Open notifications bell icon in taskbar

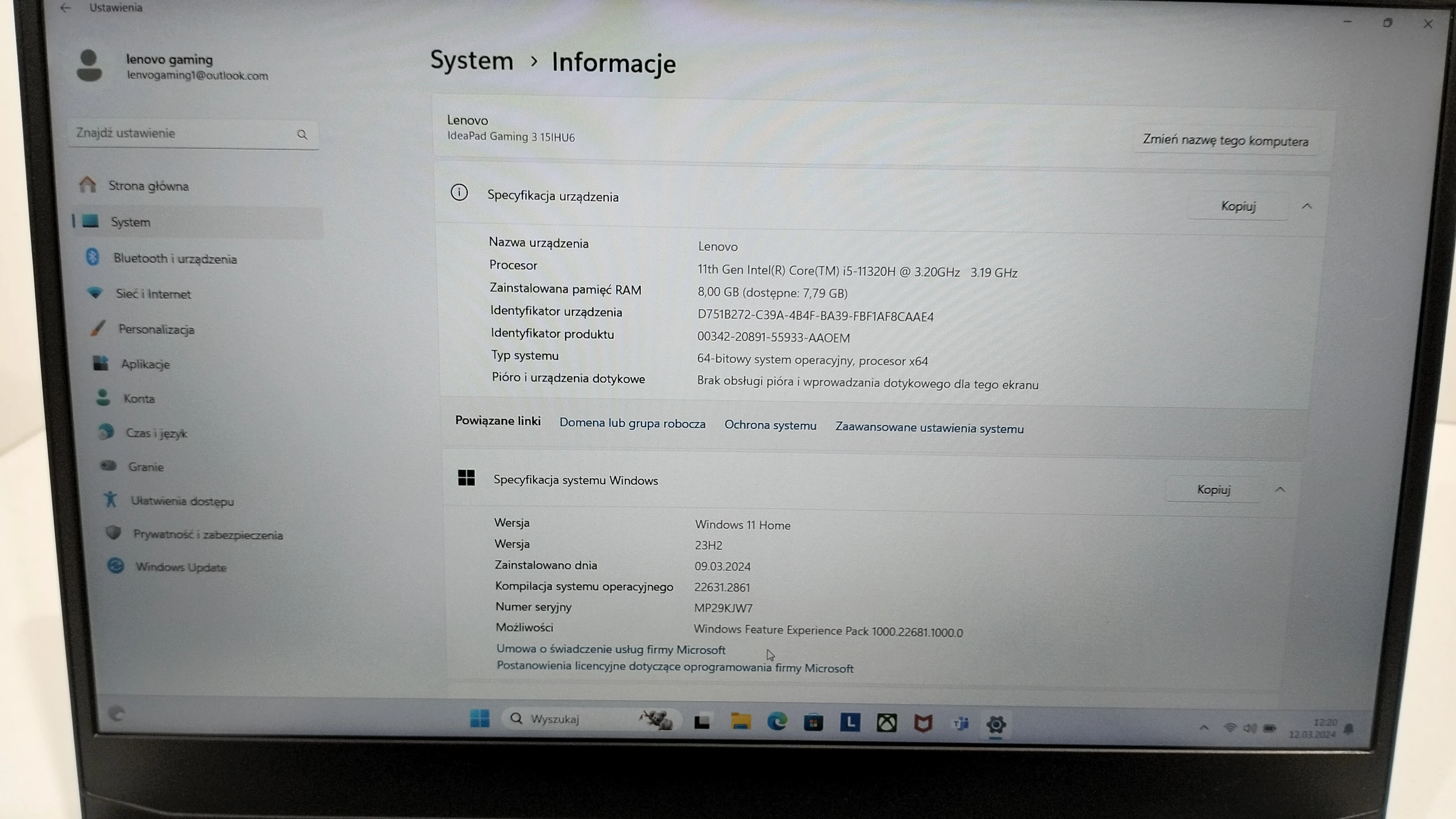1349,729
